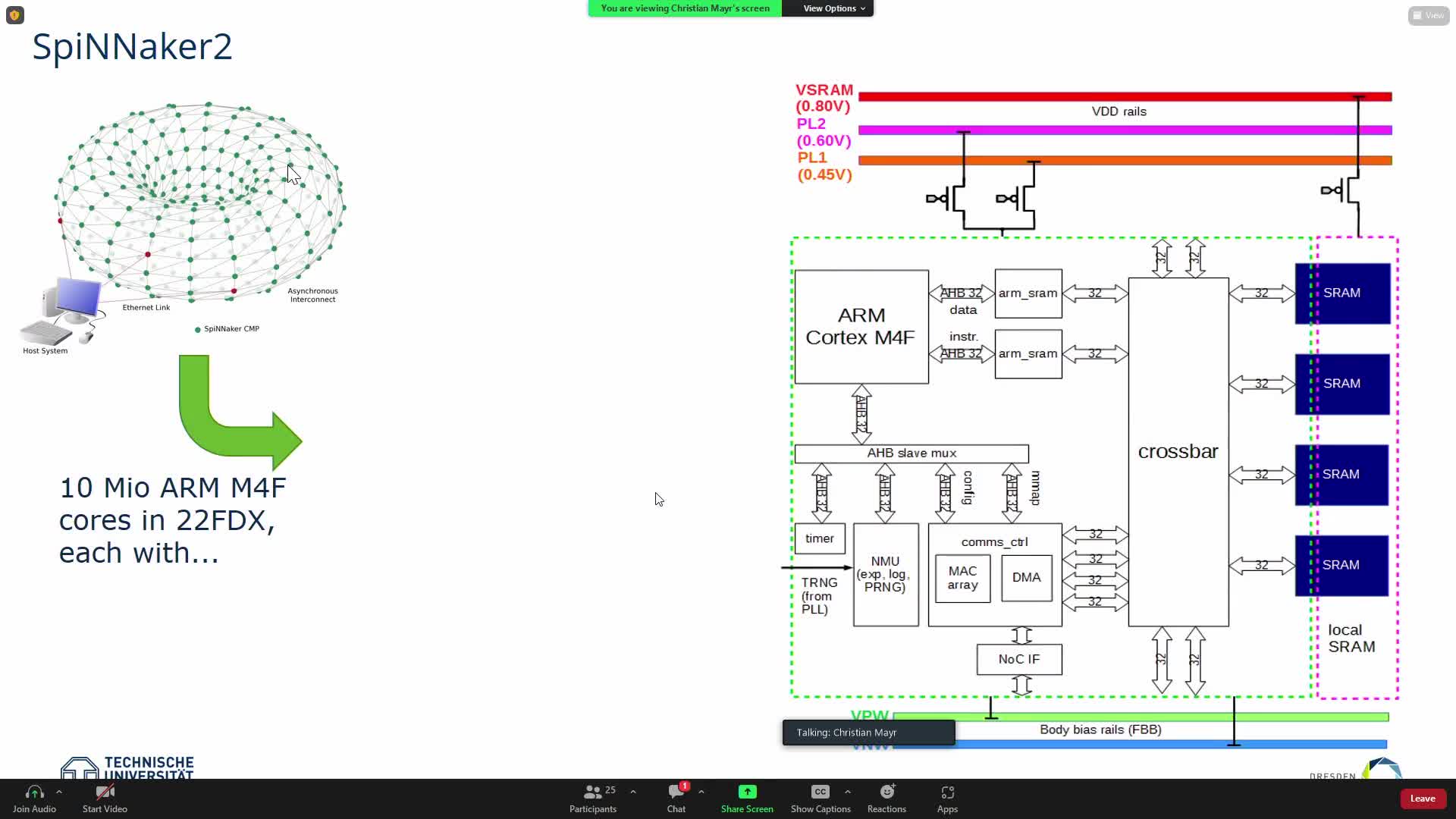The width and height of the screenshot is (1456, 819).
Task: Open the Chat panel
Action: pos(676,799)
